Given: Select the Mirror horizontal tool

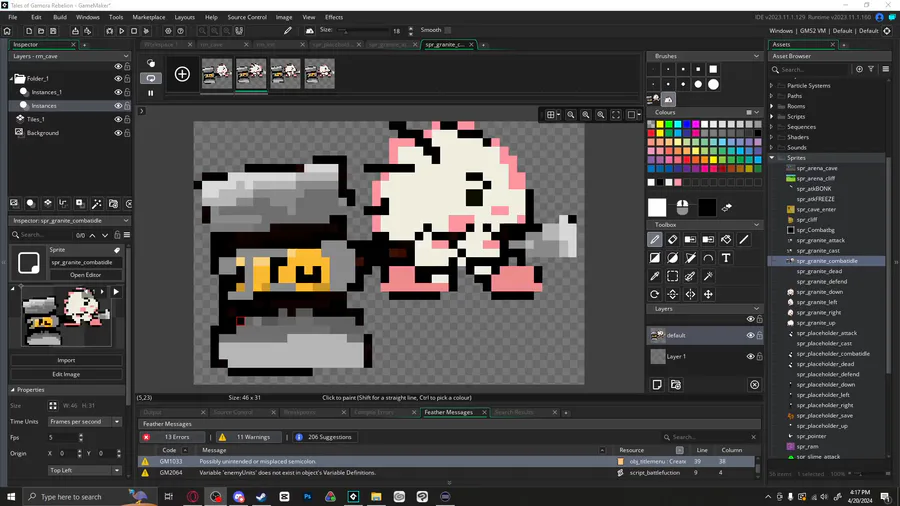Looking at the screenshot, I should [690, 294].
